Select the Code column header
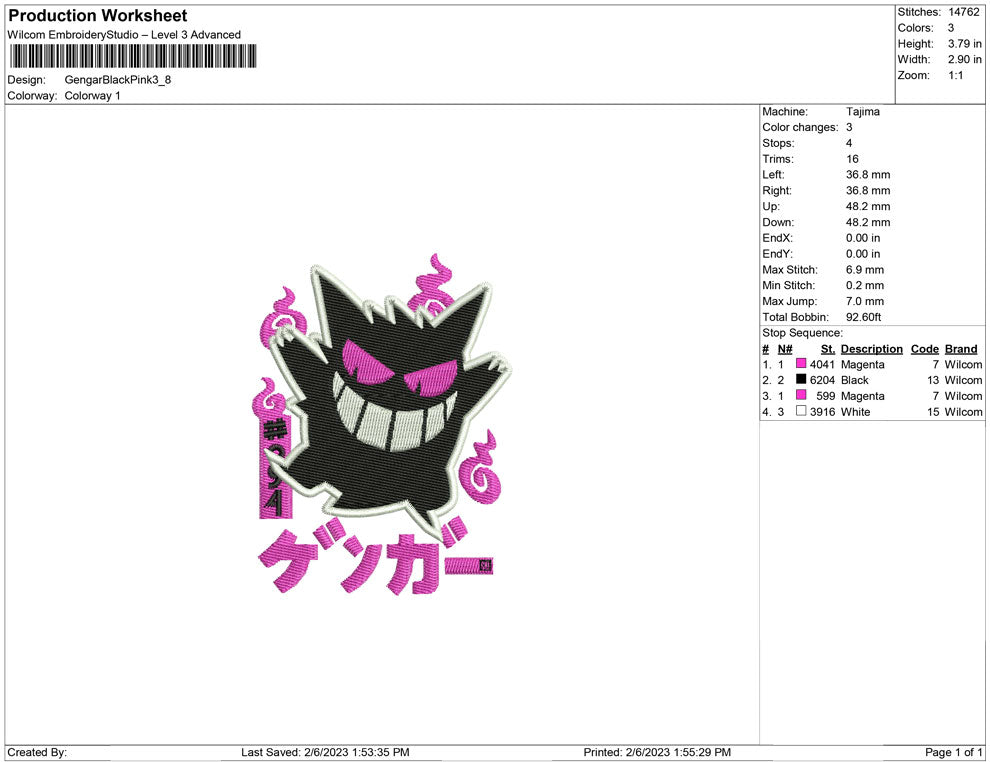990x762 pixels. pos(924,348)
